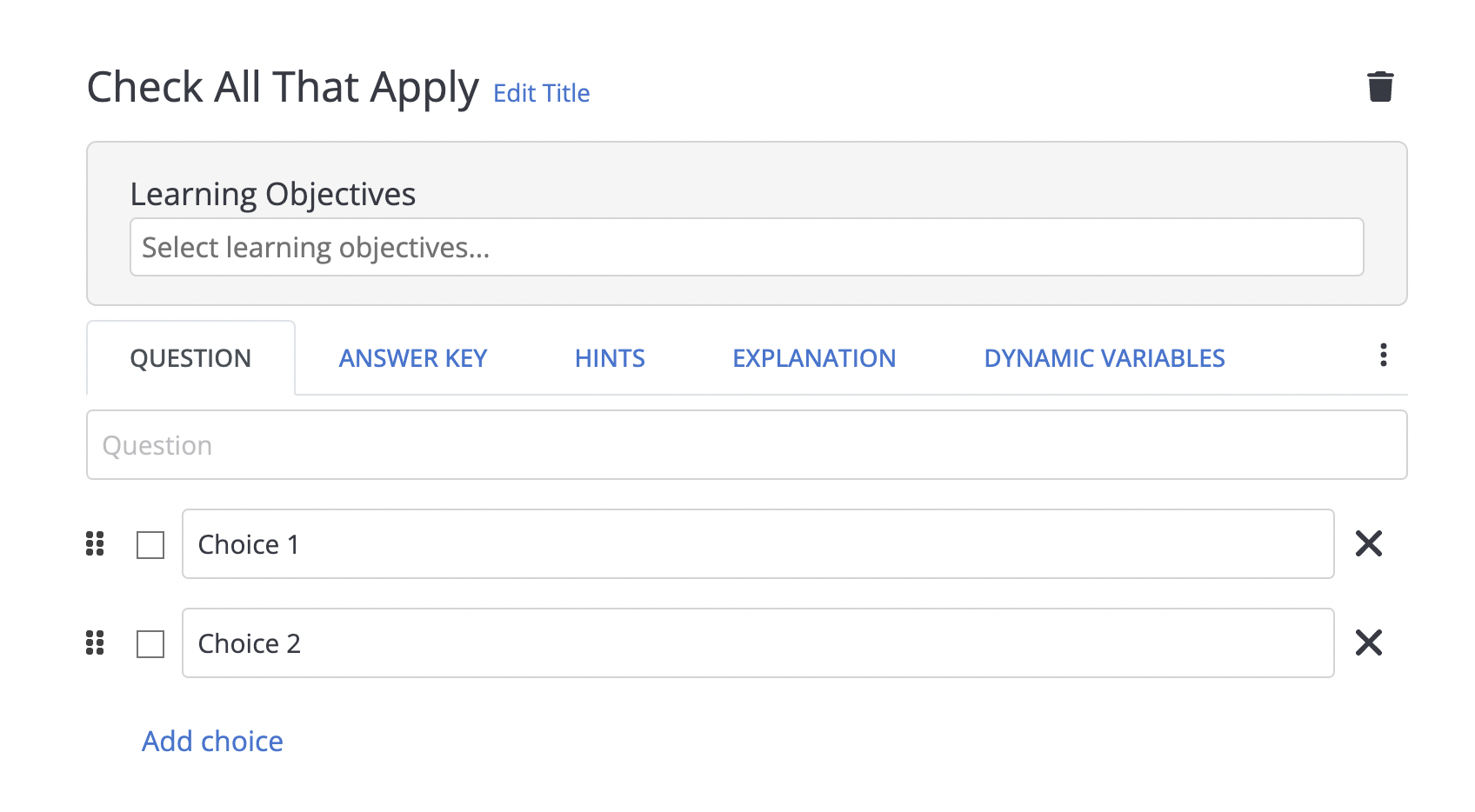Switch to the Hints tab
Screen dimensions: 1475x812
click(610, 358)
